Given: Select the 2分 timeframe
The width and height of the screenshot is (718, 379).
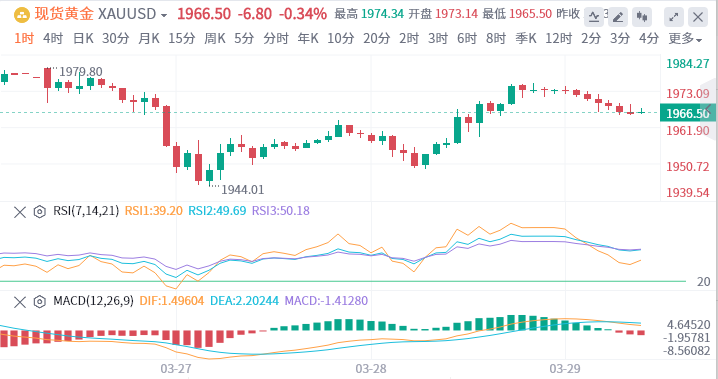Looking at the screenshot, I should click(591, 39).
